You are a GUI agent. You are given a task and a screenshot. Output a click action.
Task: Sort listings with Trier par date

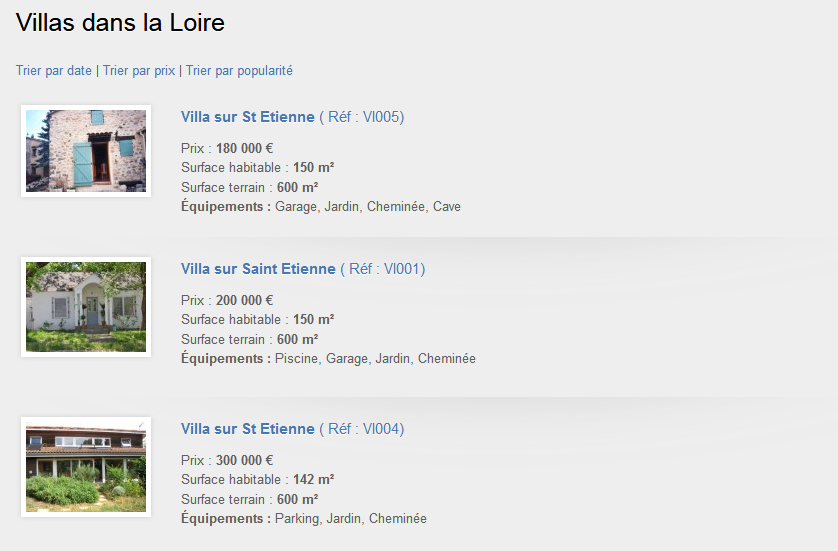[54, 71]
